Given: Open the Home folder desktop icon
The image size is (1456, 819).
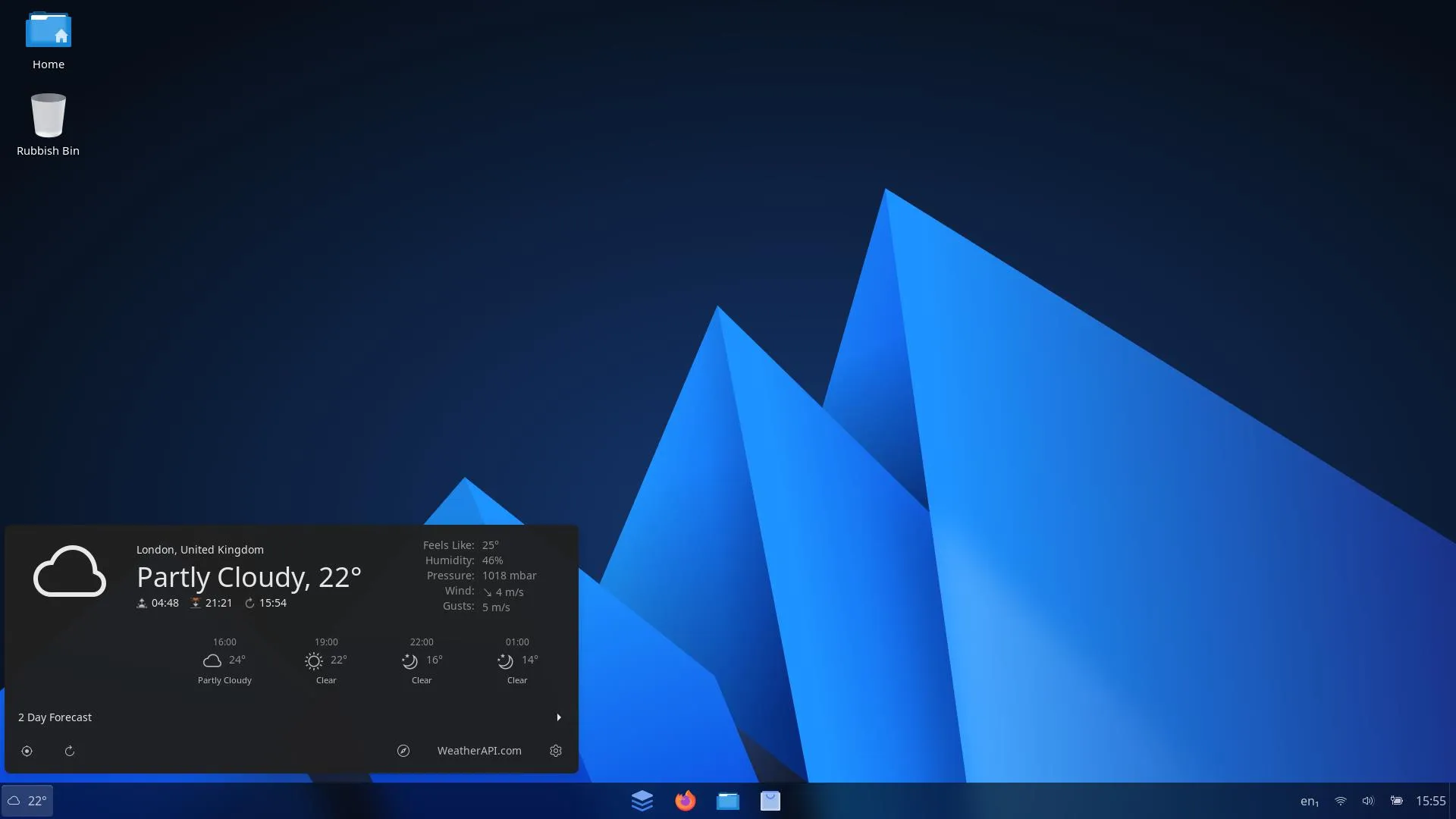Looking at the screenshot, I should click(x=49, y=41).
